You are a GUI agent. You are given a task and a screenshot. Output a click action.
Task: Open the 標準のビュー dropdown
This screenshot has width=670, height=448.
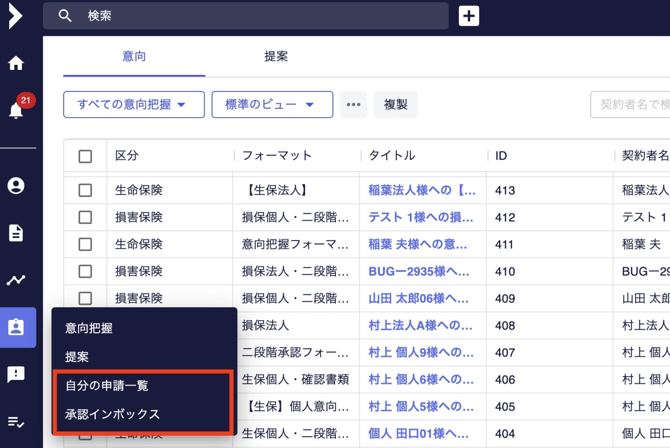[x=271, y=105]
